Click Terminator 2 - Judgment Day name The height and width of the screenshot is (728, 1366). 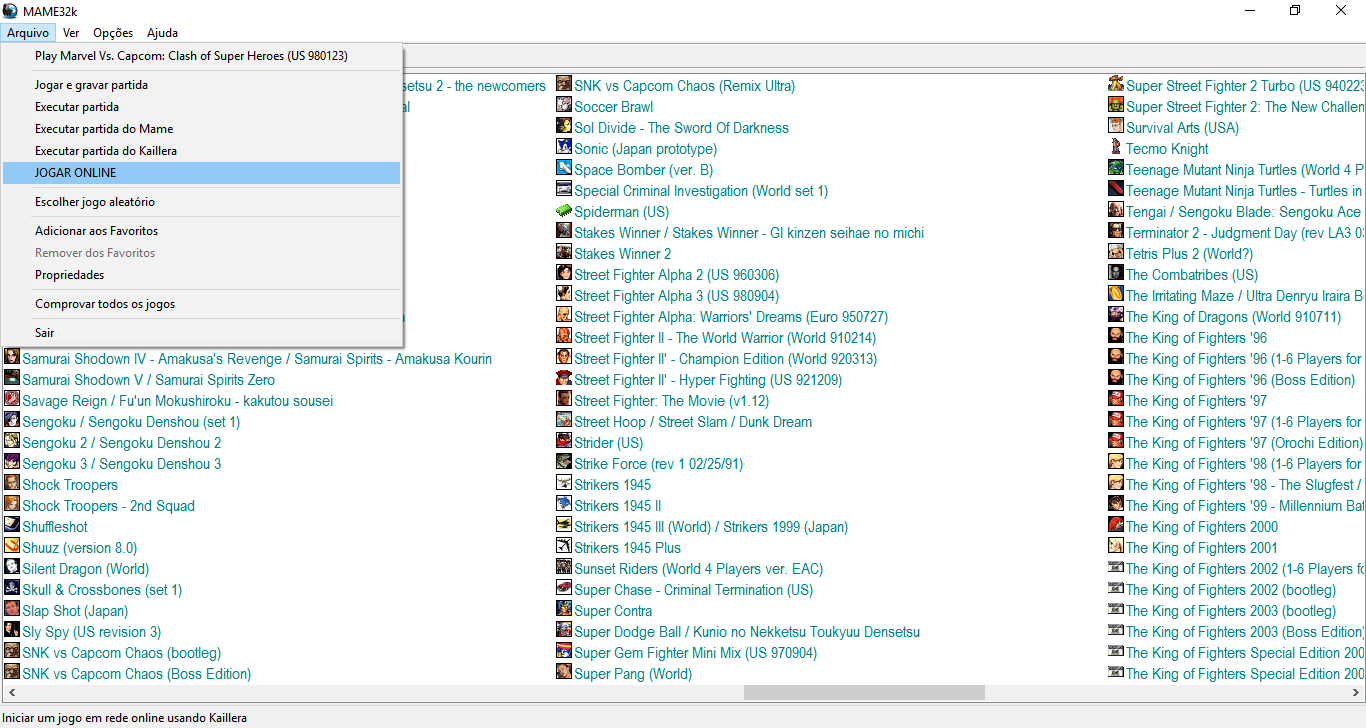(x=1245, y=233)
